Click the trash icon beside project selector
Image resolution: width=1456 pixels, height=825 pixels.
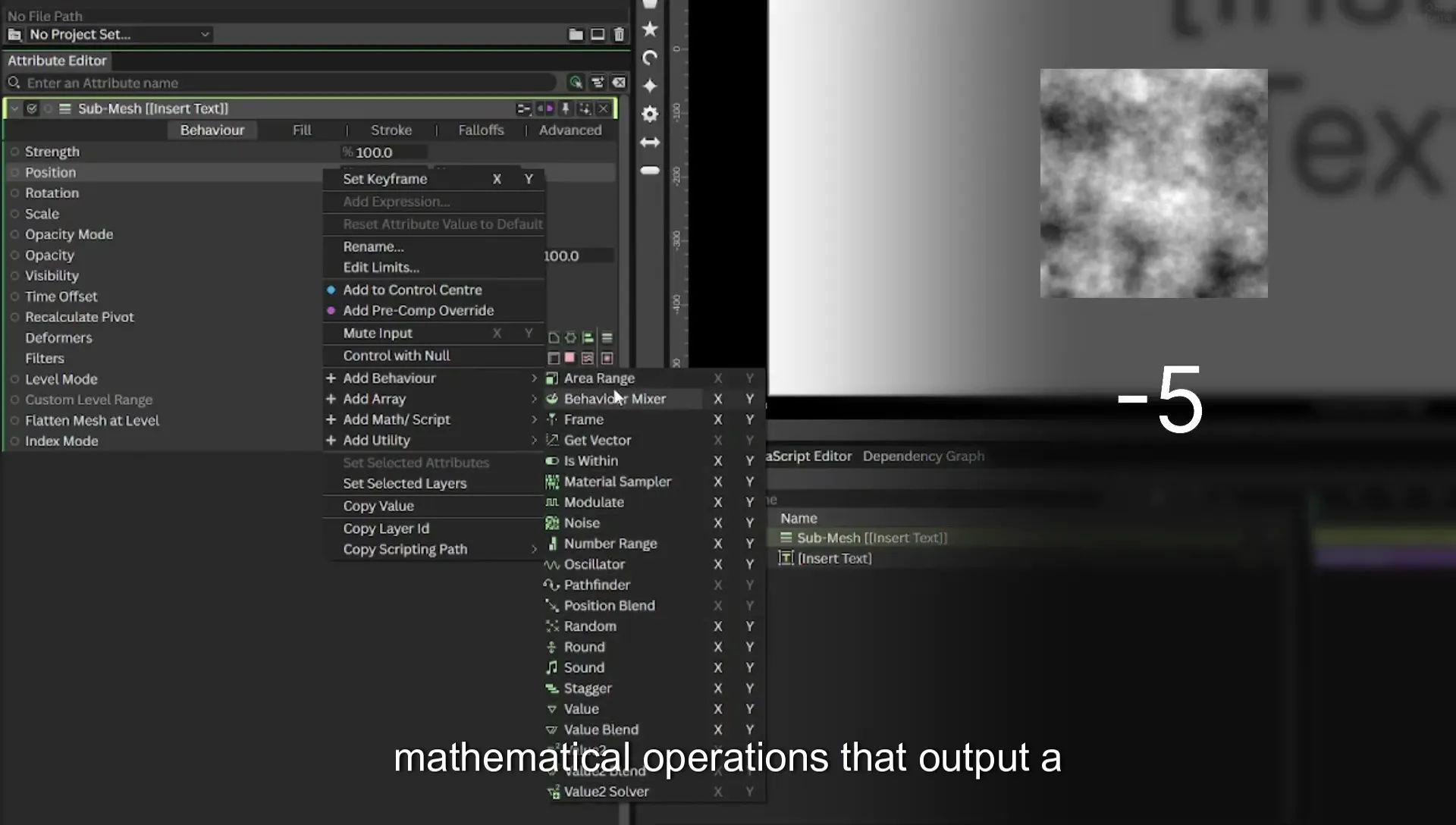[619, 34]
